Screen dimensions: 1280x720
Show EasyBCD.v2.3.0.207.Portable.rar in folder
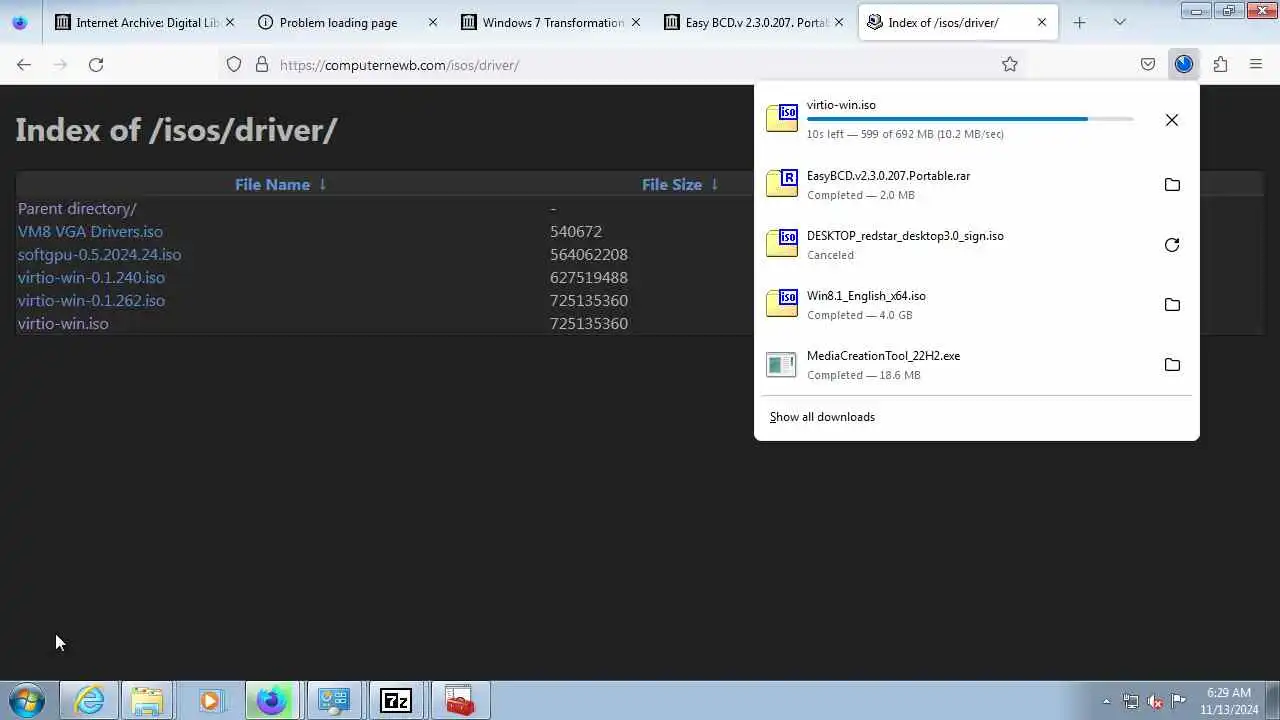tap(1172, 185)
